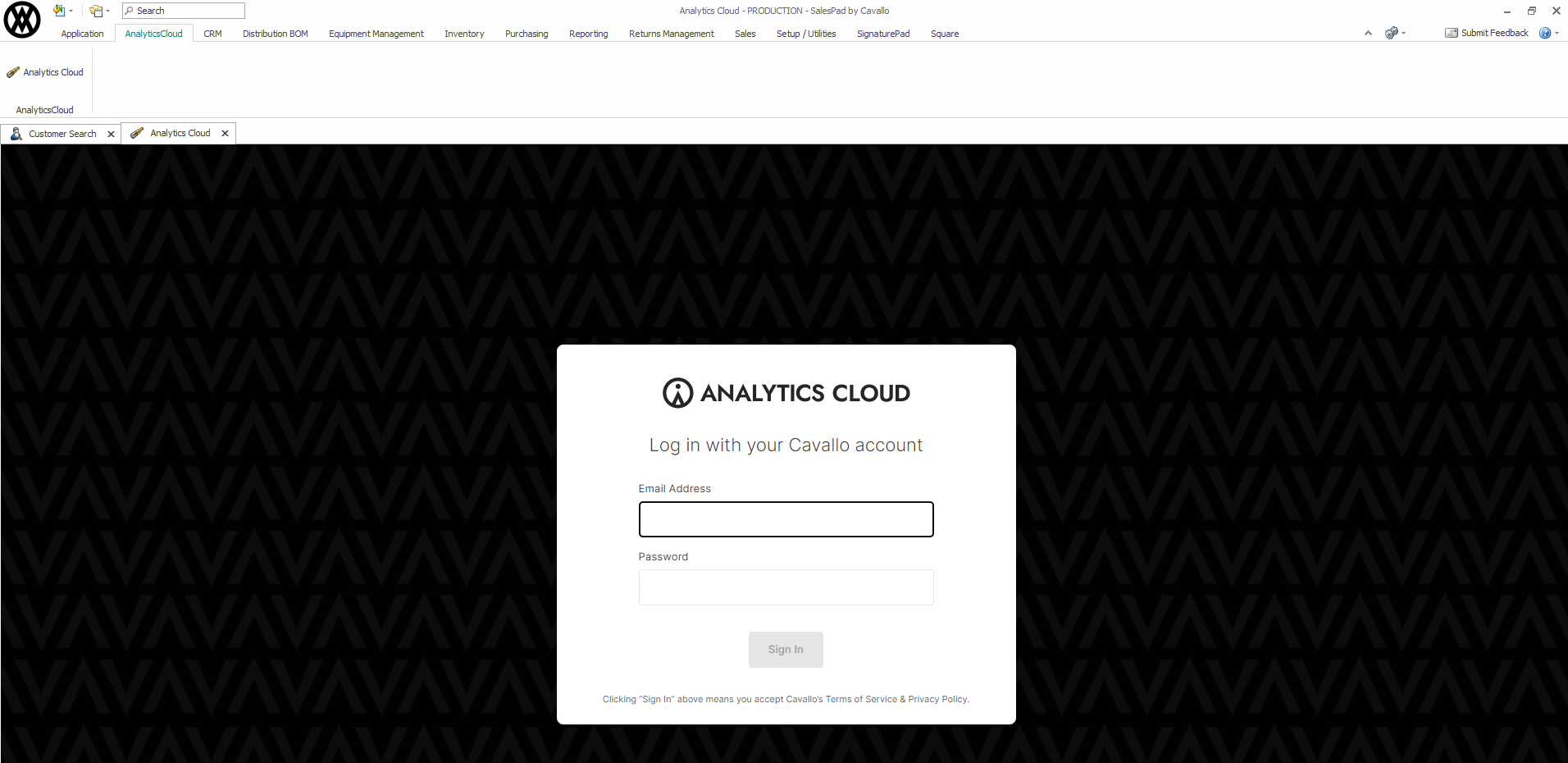Viewport: 1568px width, 763px height.
Task: Click the blue help question mark icon
Action: tap(1544, 33)
